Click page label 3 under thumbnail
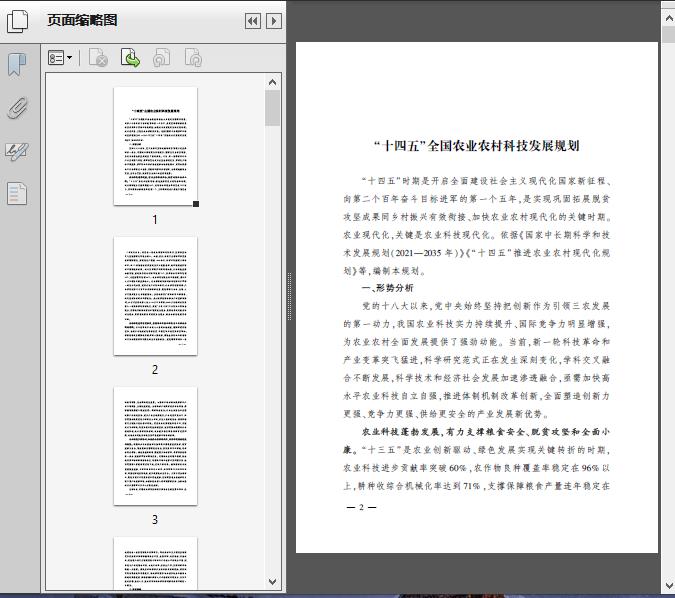The height and width of the screenshot is (598, 675). 155,520
